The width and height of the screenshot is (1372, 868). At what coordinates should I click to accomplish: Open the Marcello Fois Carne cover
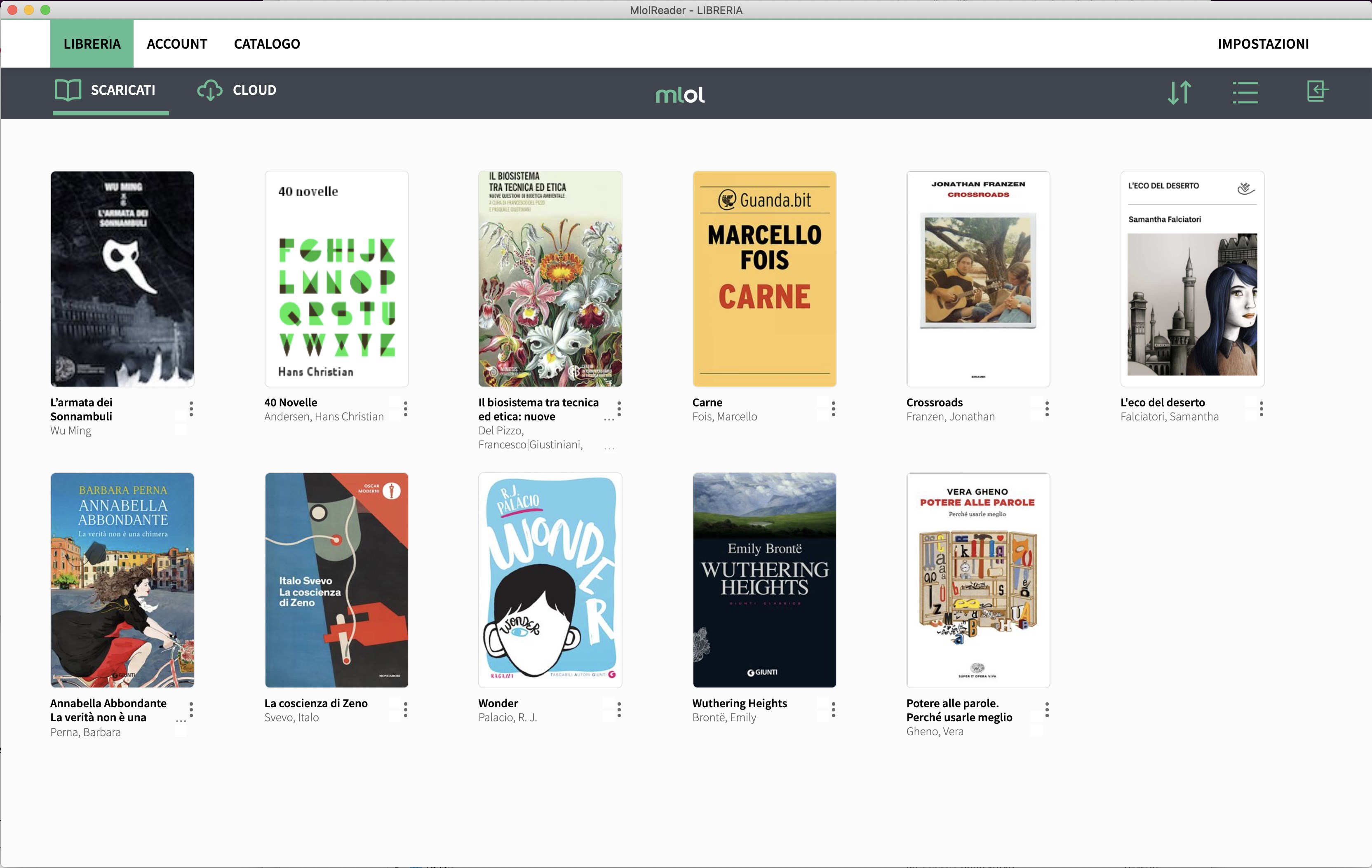click(x=765, y=279)
